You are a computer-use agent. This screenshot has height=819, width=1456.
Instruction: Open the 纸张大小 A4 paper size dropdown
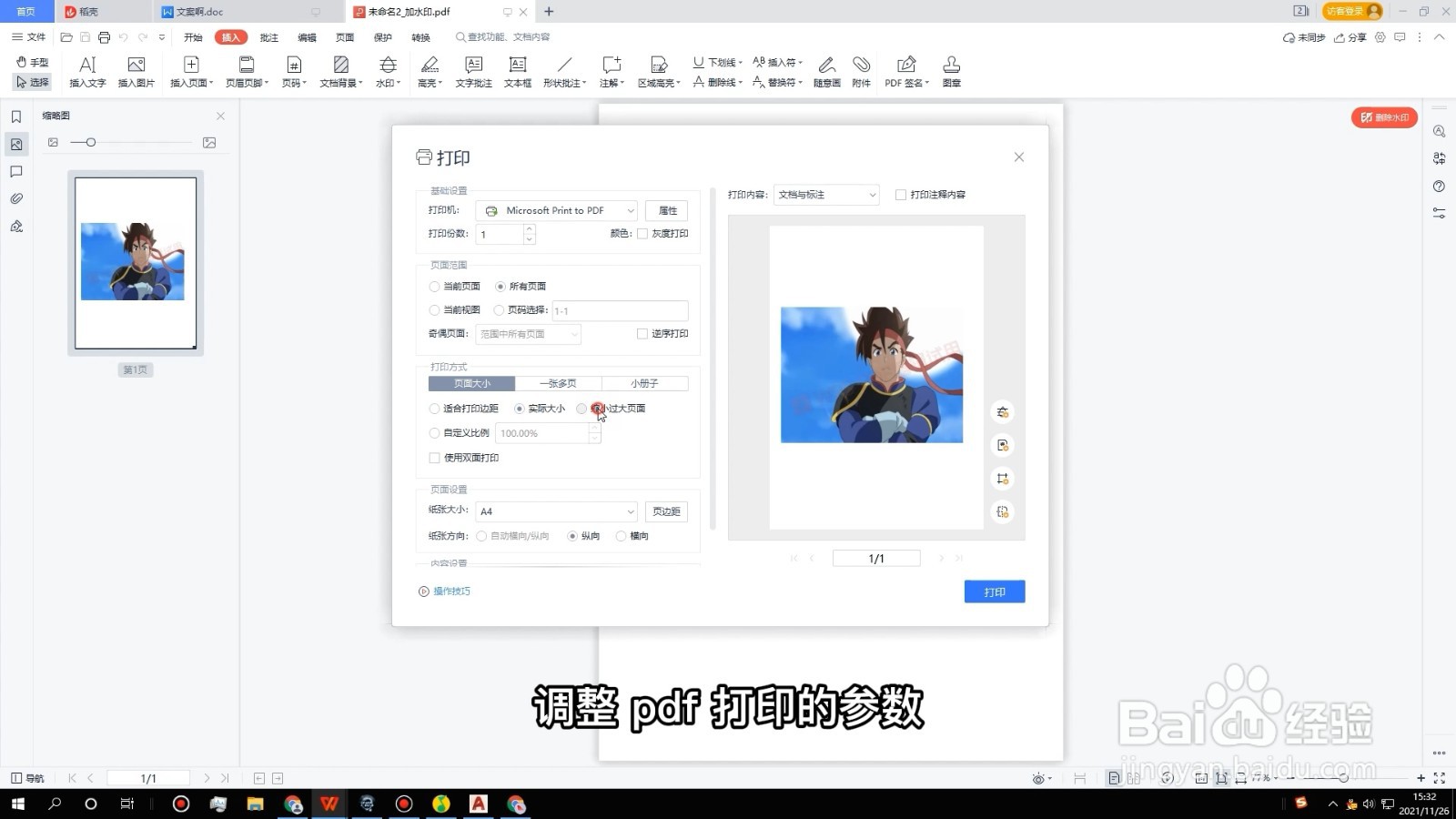pos(556,511)
